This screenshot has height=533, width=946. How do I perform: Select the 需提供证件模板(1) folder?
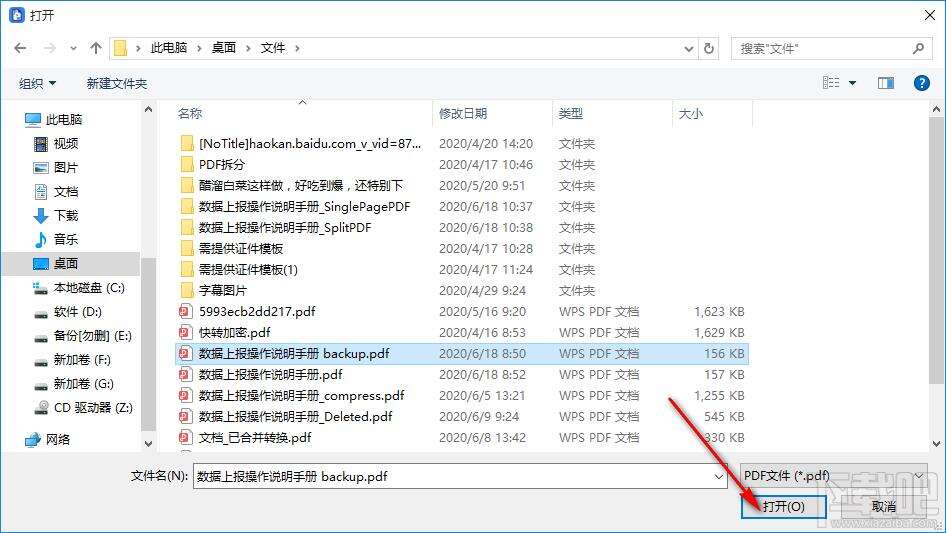pyautogui.click(x=248, y=270)
